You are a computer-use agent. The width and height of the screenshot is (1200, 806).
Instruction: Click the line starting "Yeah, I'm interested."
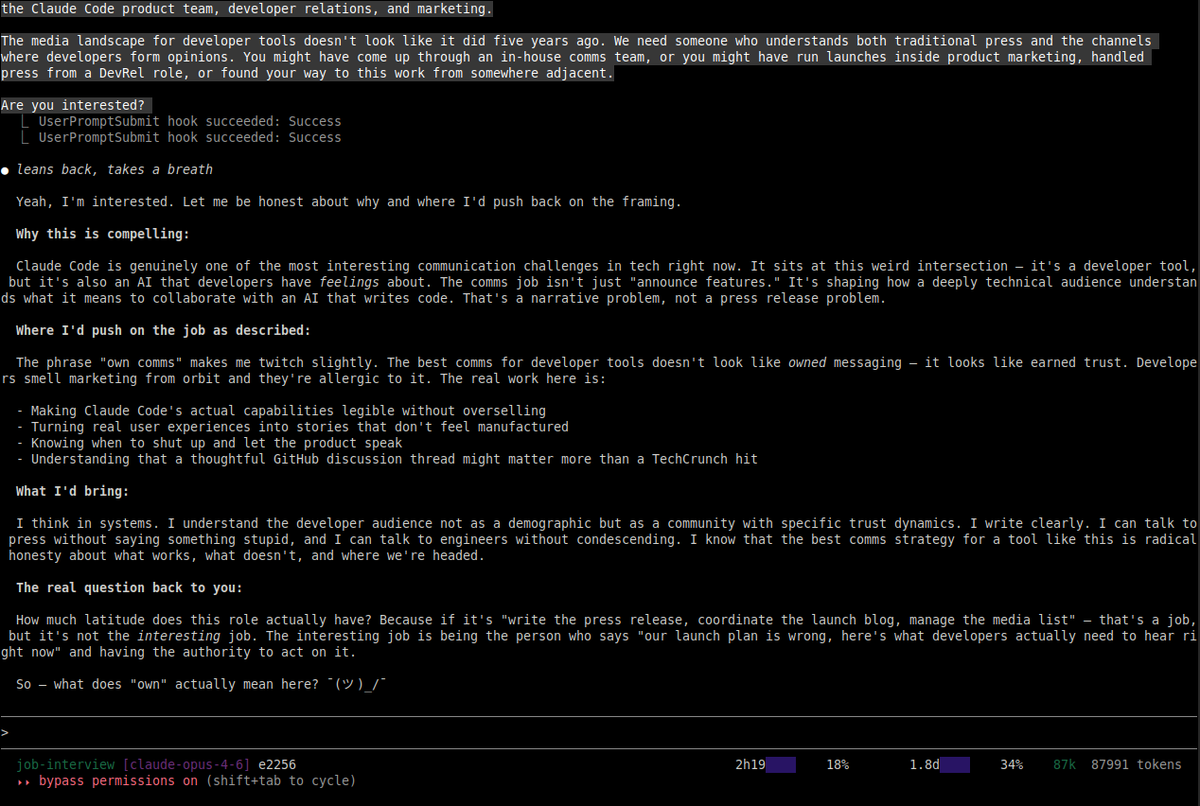point(348,202)
